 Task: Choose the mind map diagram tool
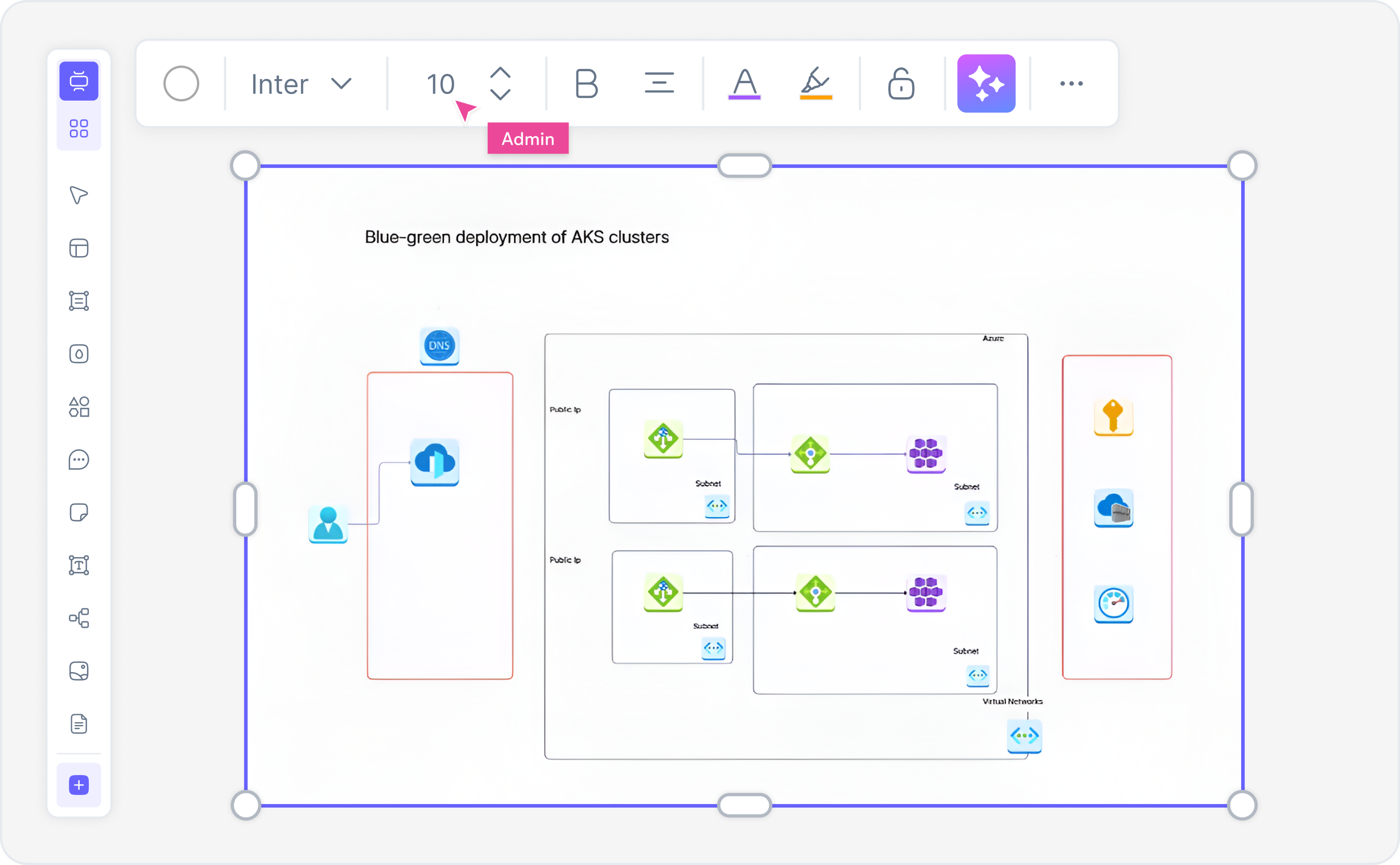[x=79, y=619]
